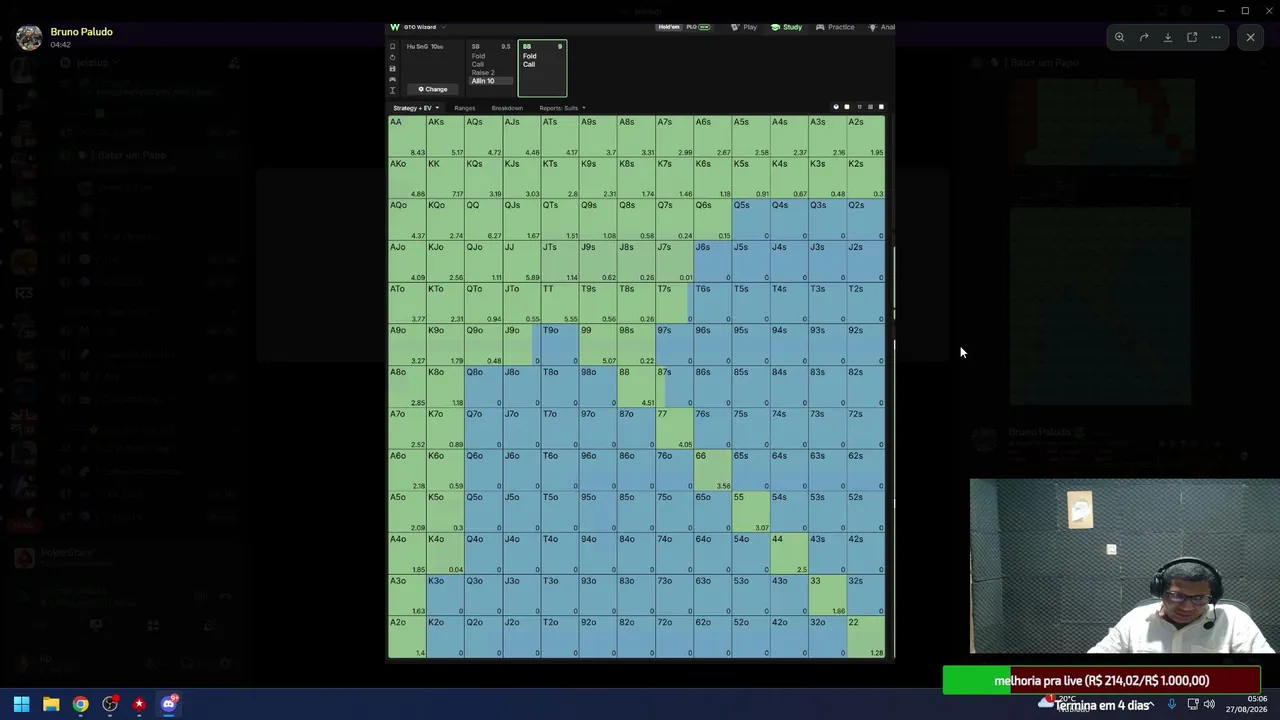The width and height of the screenshot is (1280, 720).
Task: Select the KK hand cell
Action: click(x=445, y=178)
